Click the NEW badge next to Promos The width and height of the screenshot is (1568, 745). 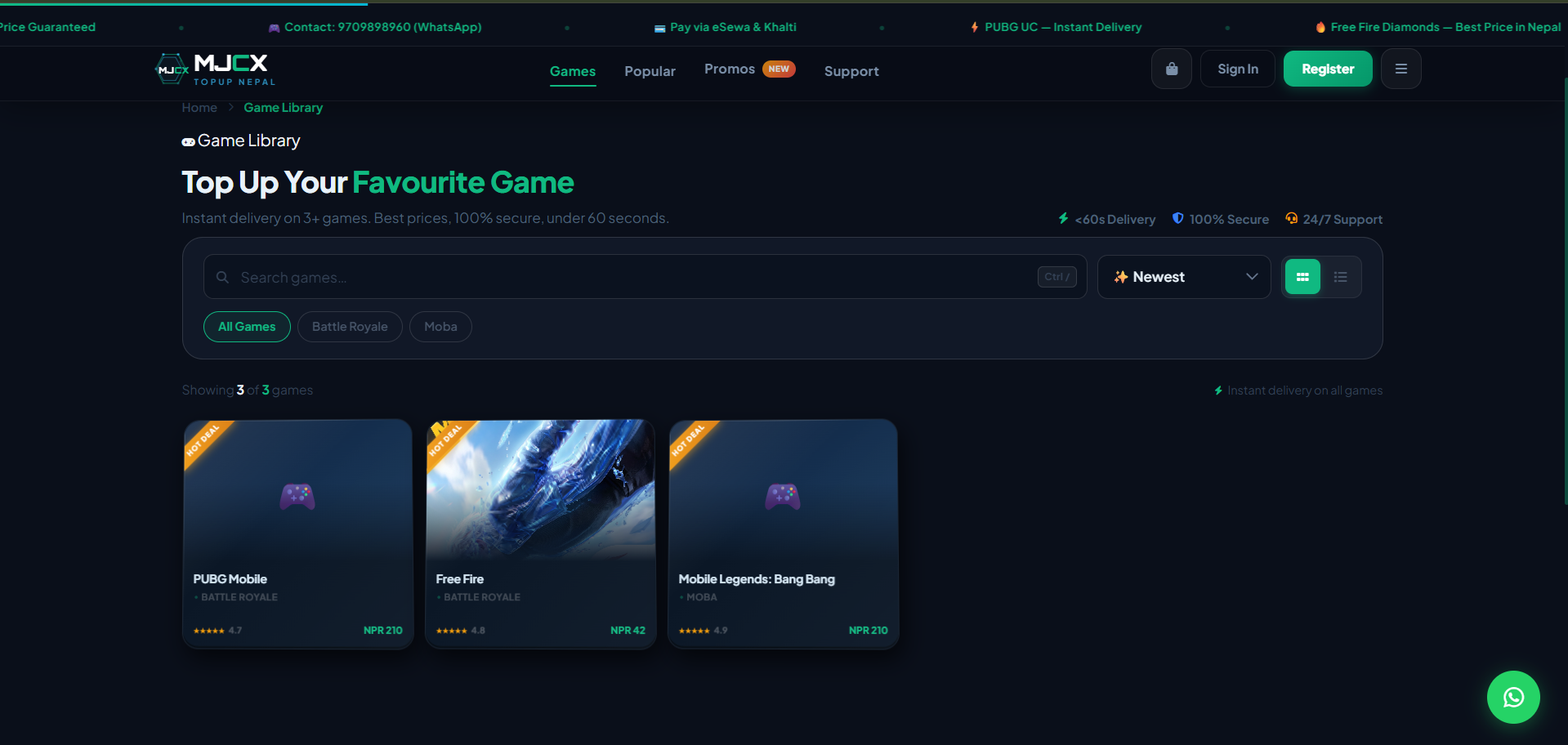779,69
